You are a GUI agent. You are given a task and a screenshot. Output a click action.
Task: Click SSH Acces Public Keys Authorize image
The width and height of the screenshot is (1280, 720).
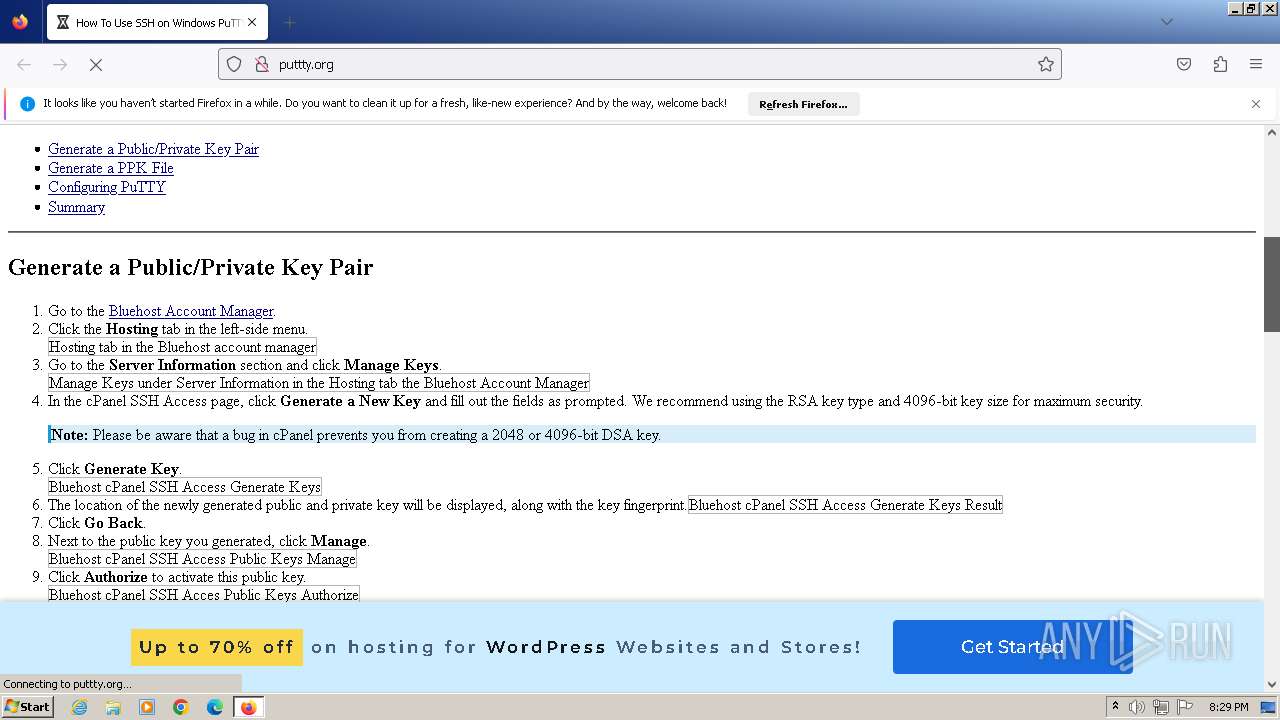[x=204, y=595]
